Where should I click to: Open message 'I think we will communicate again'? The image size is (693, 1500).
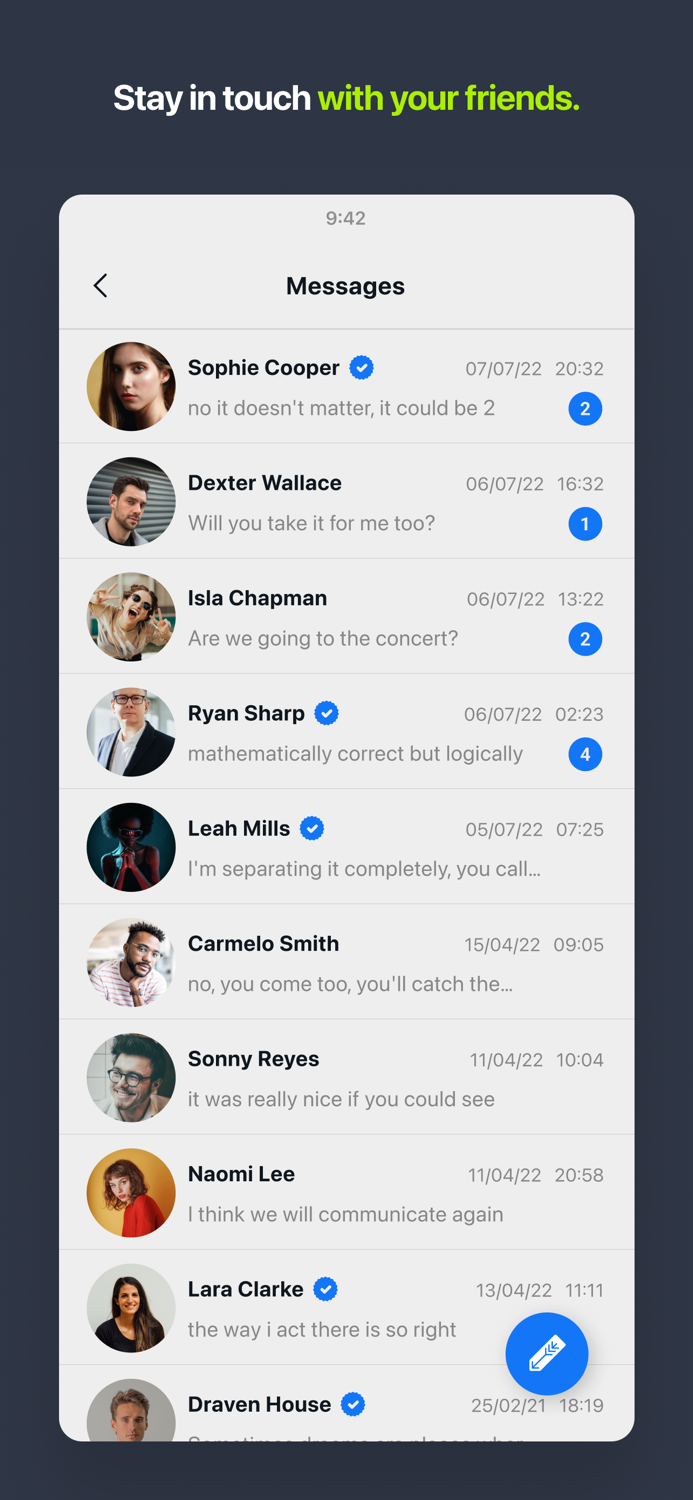tap(346, 1215)
